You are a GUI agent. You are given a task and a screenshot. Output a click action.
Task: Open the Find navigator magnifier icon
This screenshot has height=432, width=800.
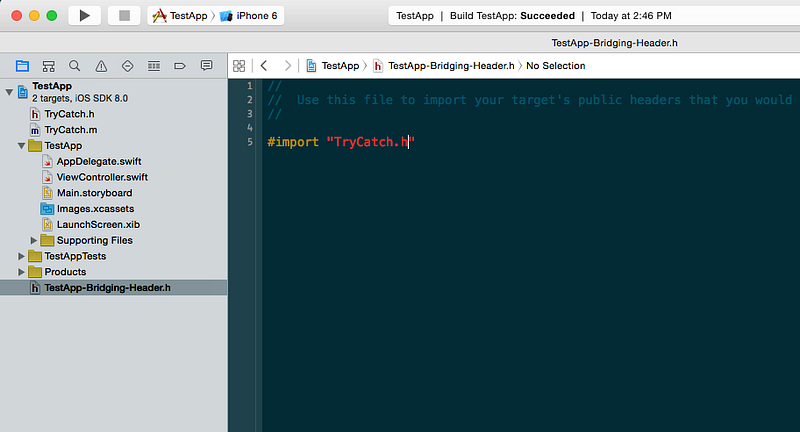pyautogui.click(x=74, y=66)
